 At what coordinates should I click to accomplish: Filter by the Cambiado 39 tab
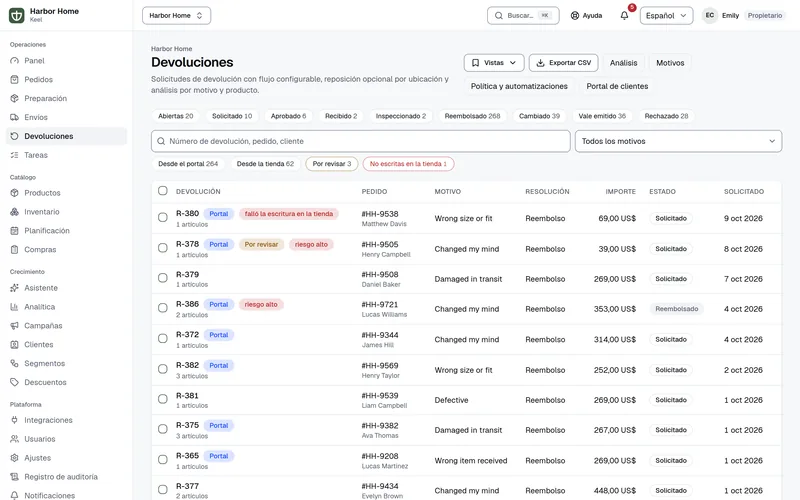tap(539, 116)
